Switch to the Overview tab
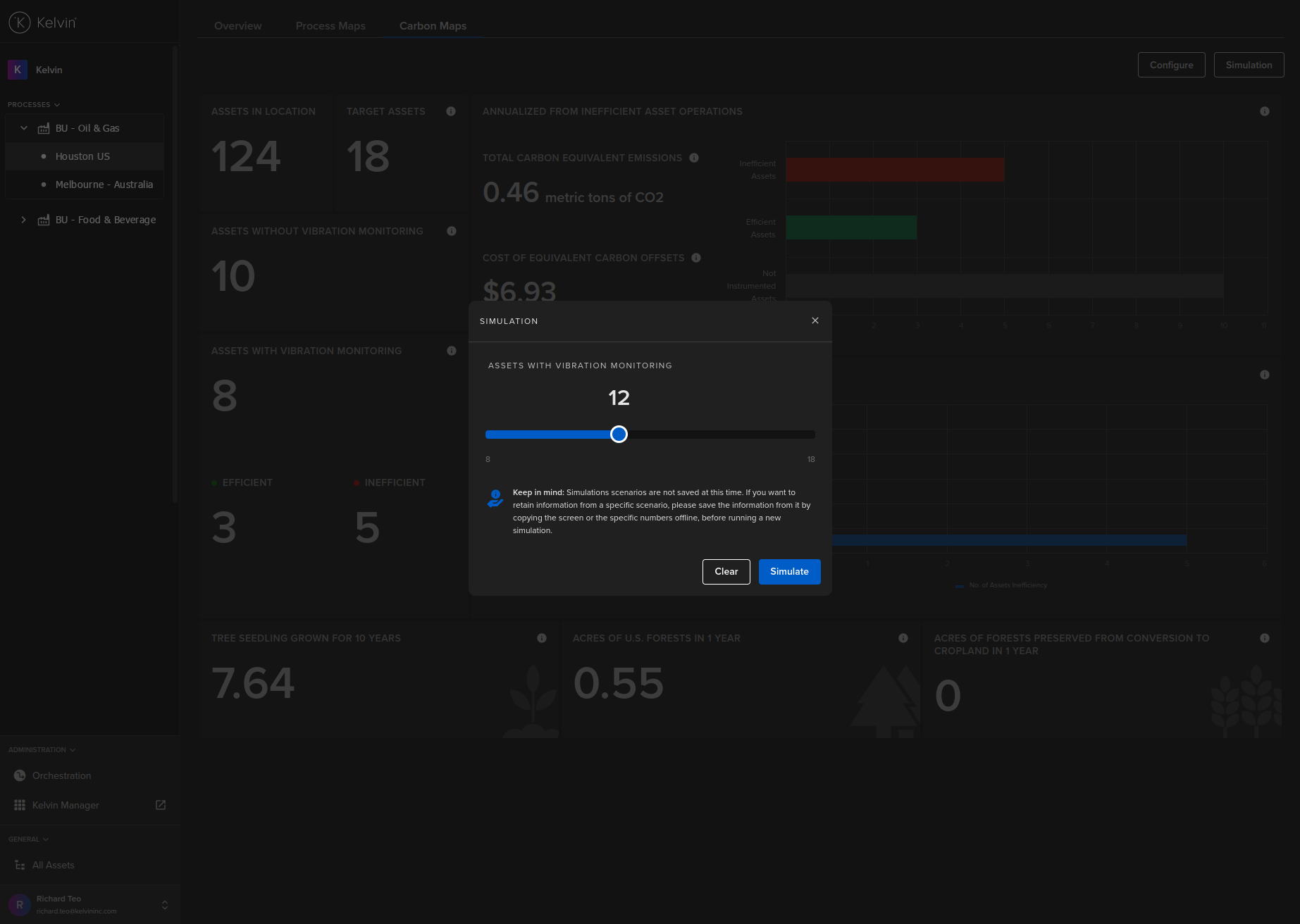The image size is (1300, 924). 237,25
